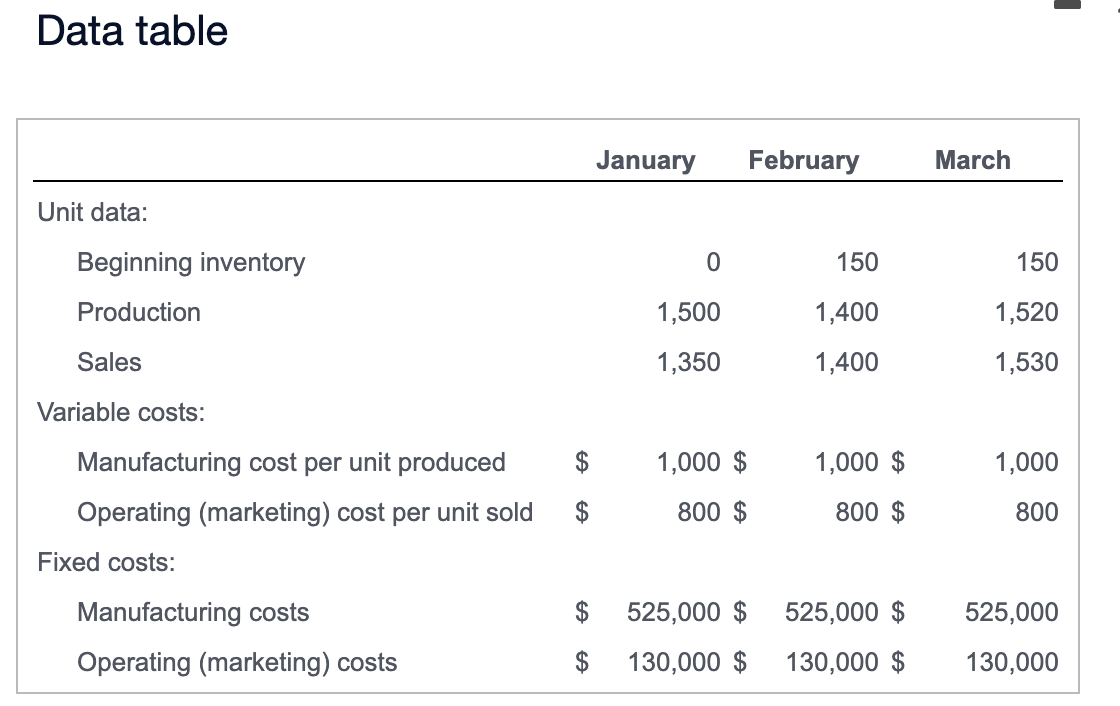Select "Operating (marketing) cost per unit sold" label
The width and height of the screenshot is (1120, 706).
point(305,512)
